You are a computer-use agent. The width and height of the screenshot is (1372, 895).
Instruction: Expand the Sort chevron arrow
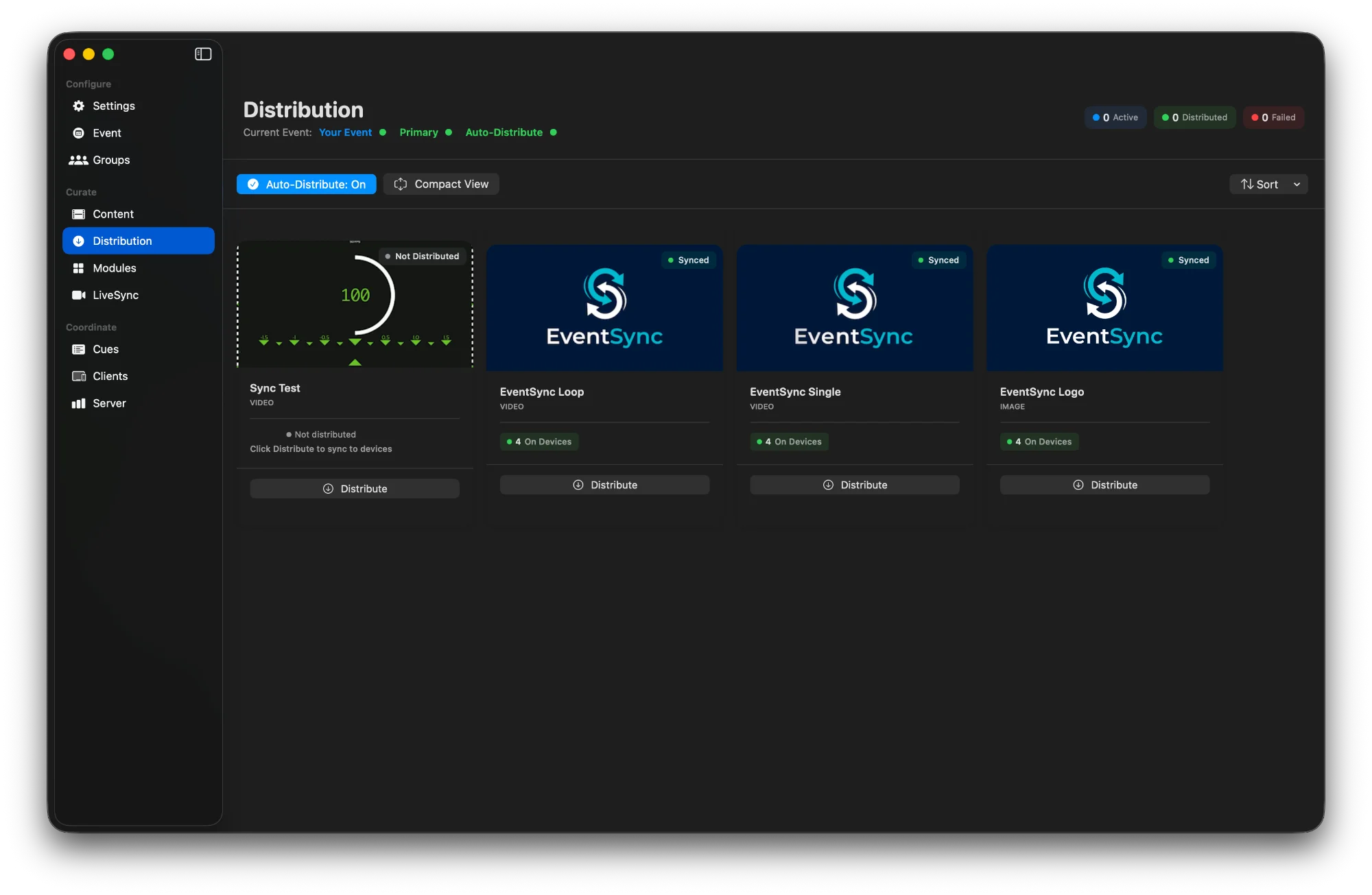tap(1297, 184)
